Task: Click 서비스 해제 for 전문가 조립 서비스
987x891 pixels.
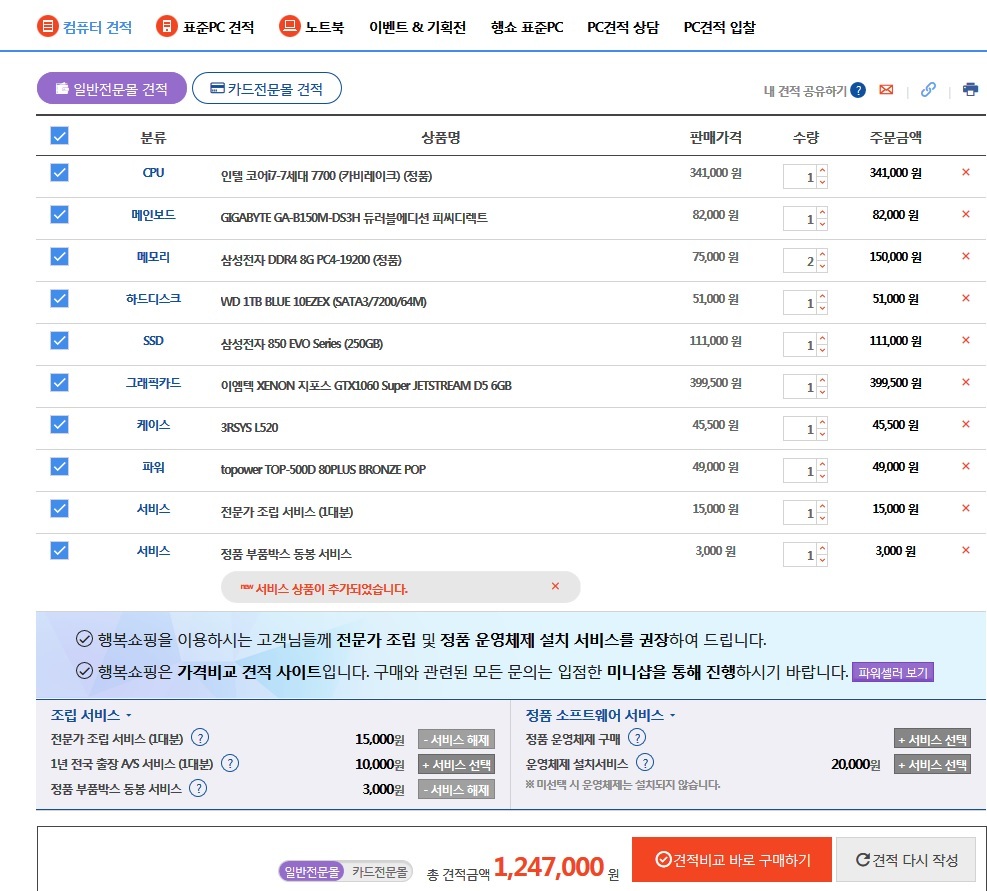Action: 456,739
